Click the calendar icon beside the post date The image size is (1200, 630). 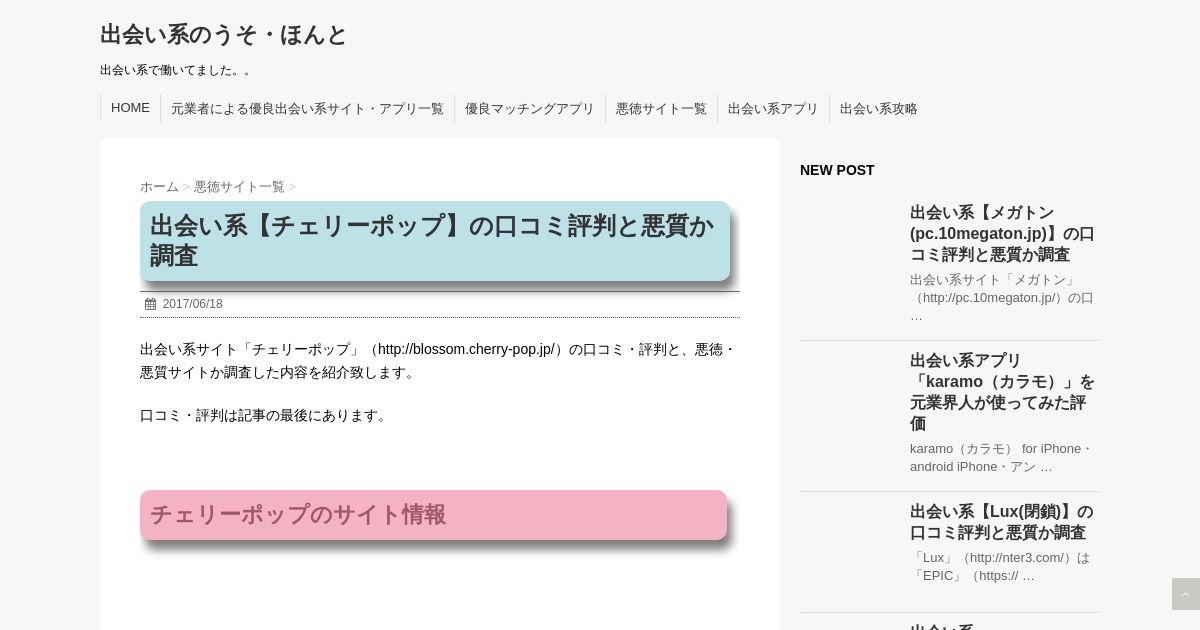click(150, 304)
